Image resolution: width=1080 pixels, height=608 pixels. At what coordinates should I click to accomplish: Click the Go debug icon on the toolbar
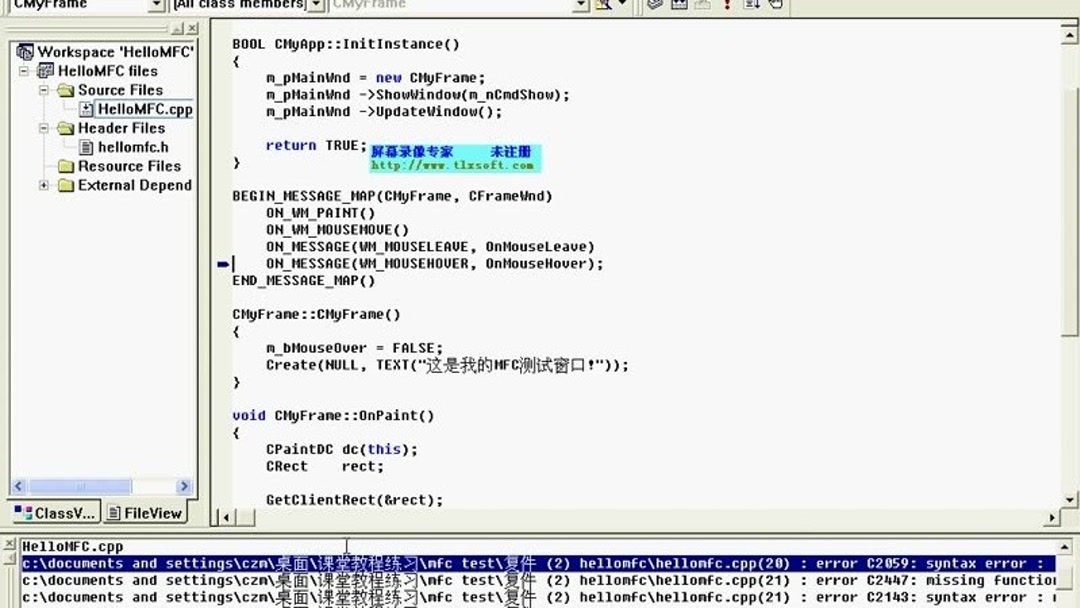pyautogui.click(x=752, y=5)
